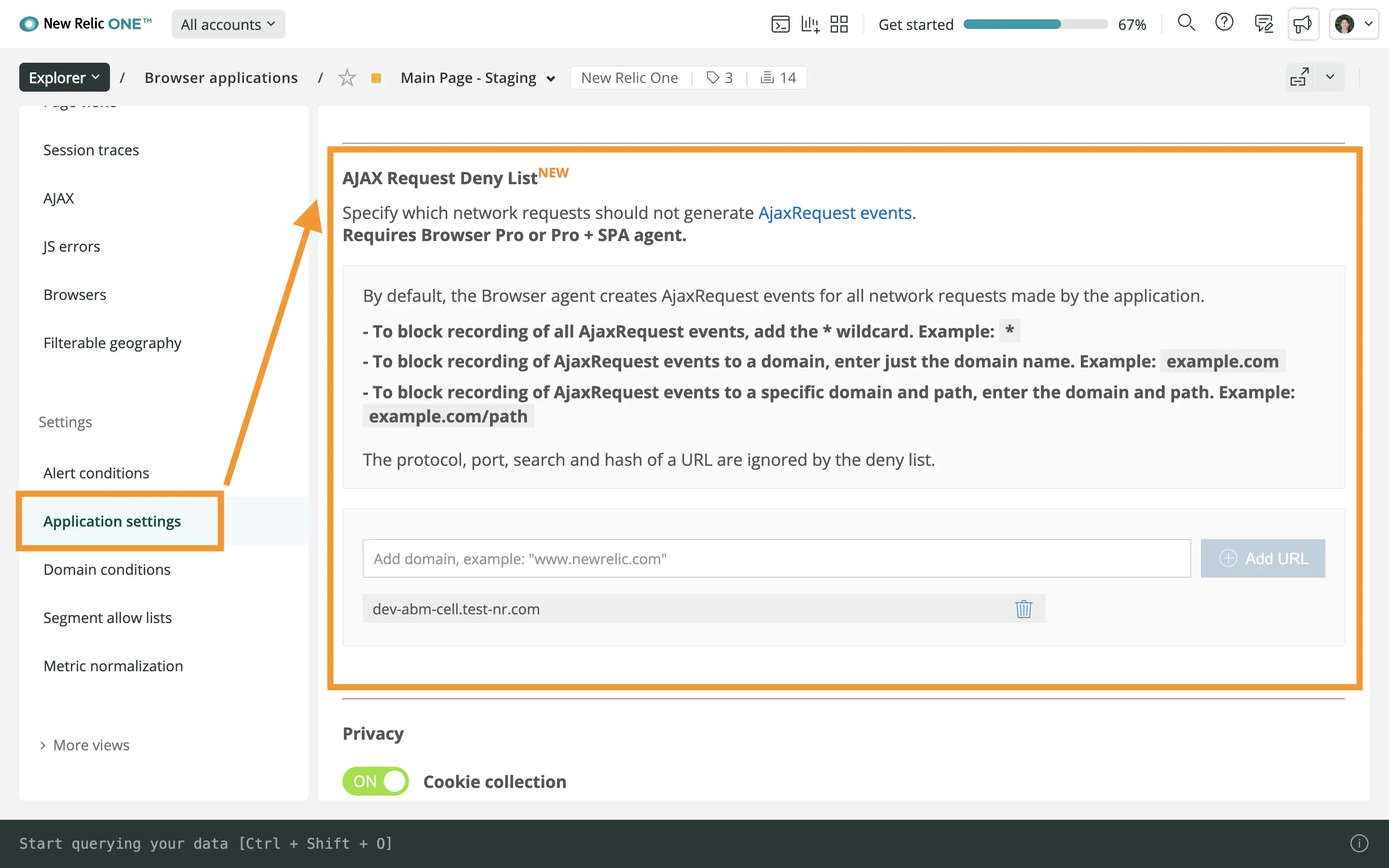The height and width of the screenshot is (868, 1389).
Task: Favorite the app with star icon
Action: [347, 78]
